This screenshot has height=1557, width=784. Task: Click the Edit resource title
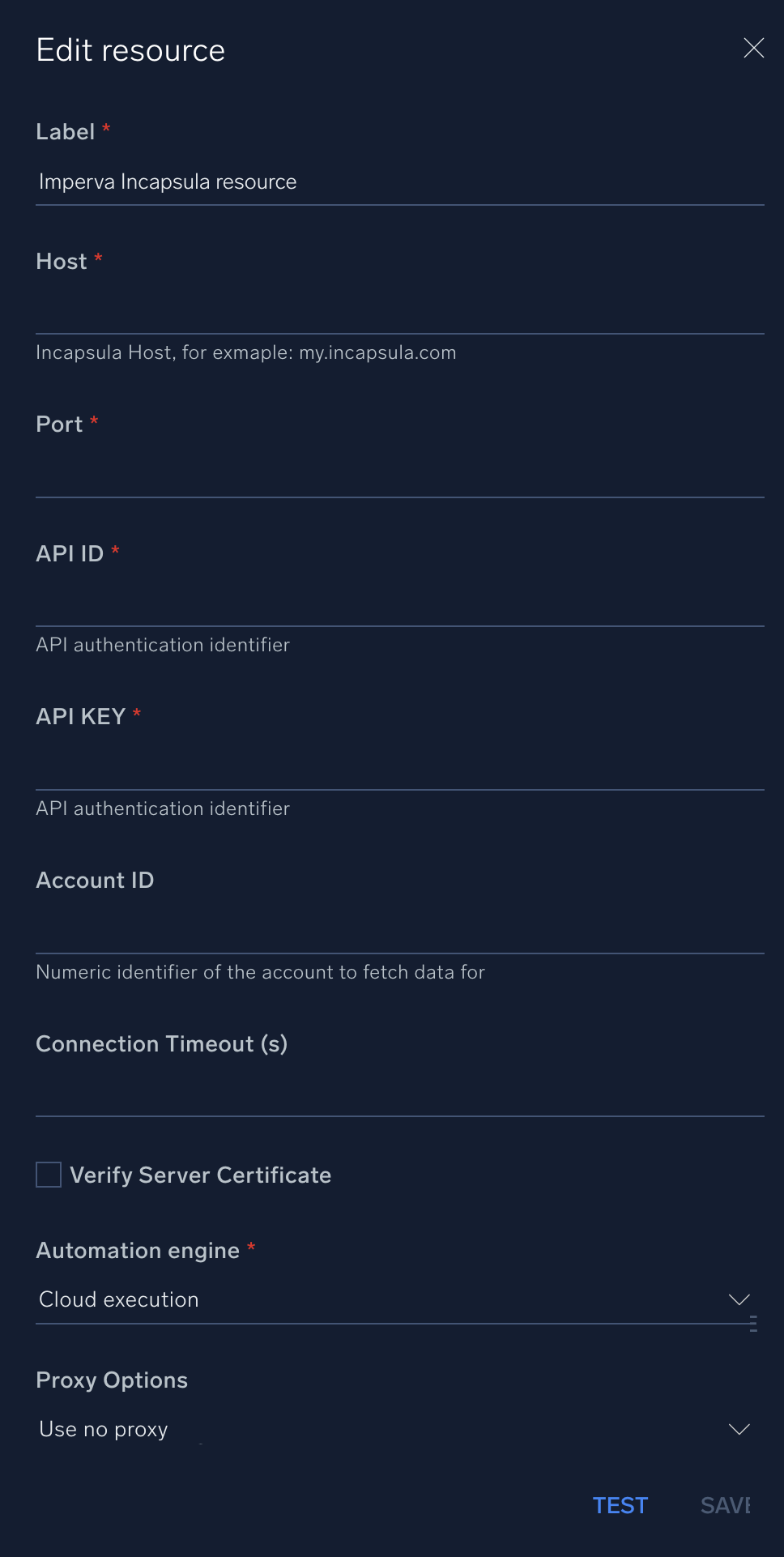(130, 49)
